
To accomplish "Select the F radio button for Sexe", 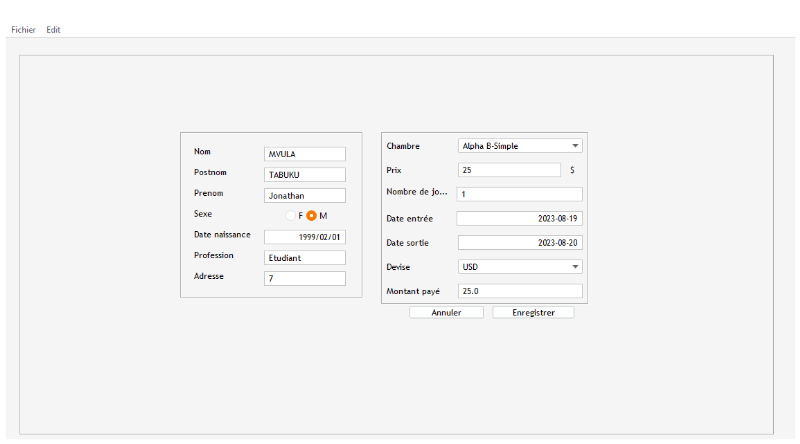I will [x=291, y=216].
